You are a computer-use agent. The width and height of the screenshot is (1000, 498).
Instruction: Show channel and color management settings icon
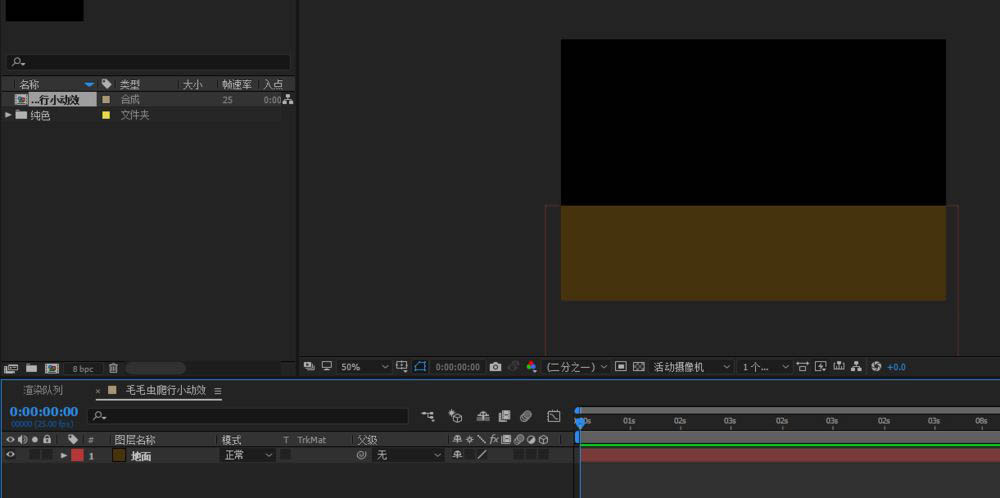(531, 367)
